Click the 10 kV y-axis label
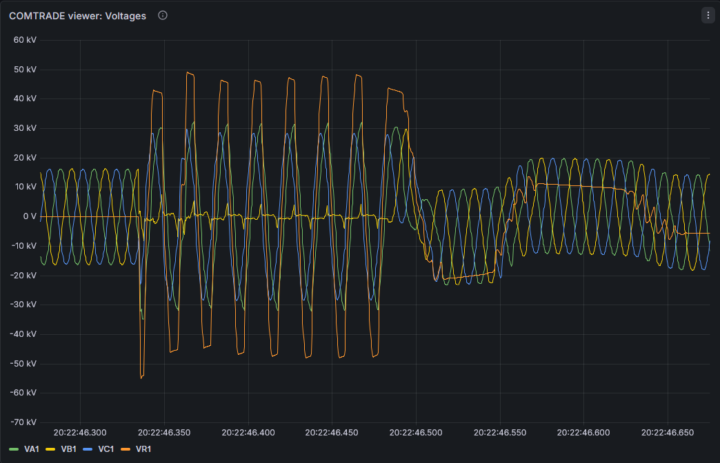Viewport: 720px width, 463px height. [x=25, y=186]
